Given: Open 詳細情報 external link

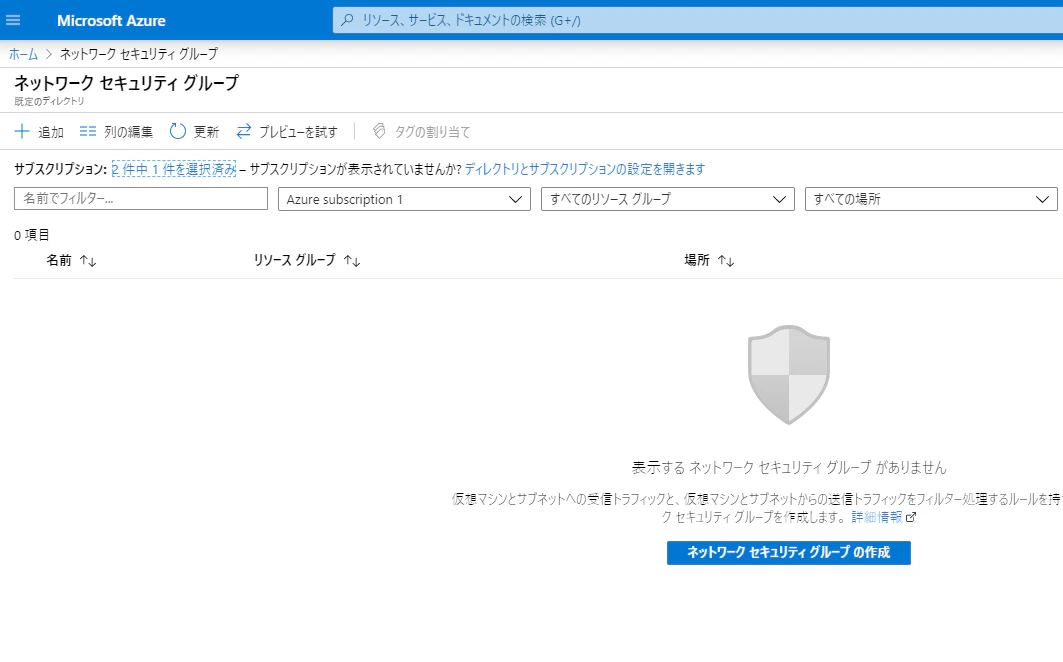Looking at the screenshot, I should click(x=883, y=517).
